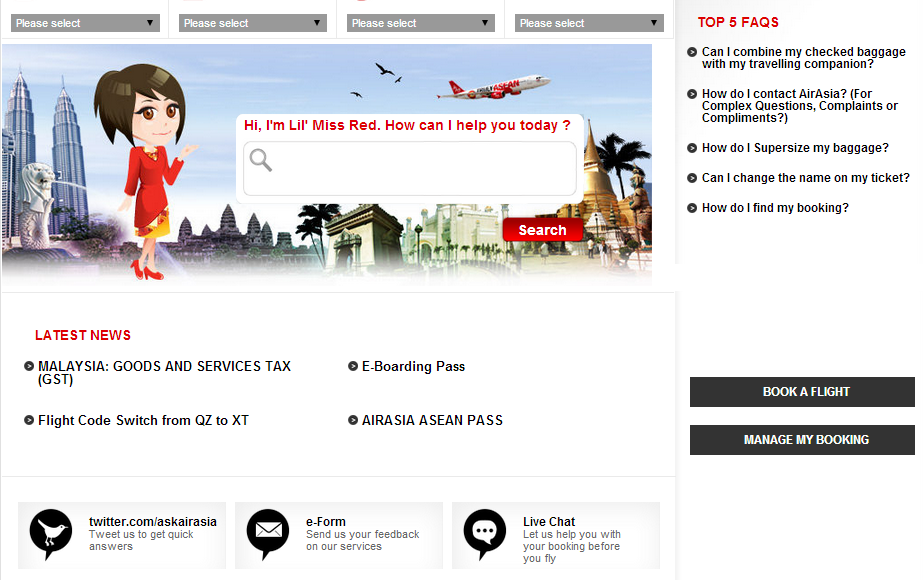Screen dimensions: 924x580
Task: Click the magnifying glass icon in search box
Action: (x=260, y=160)
